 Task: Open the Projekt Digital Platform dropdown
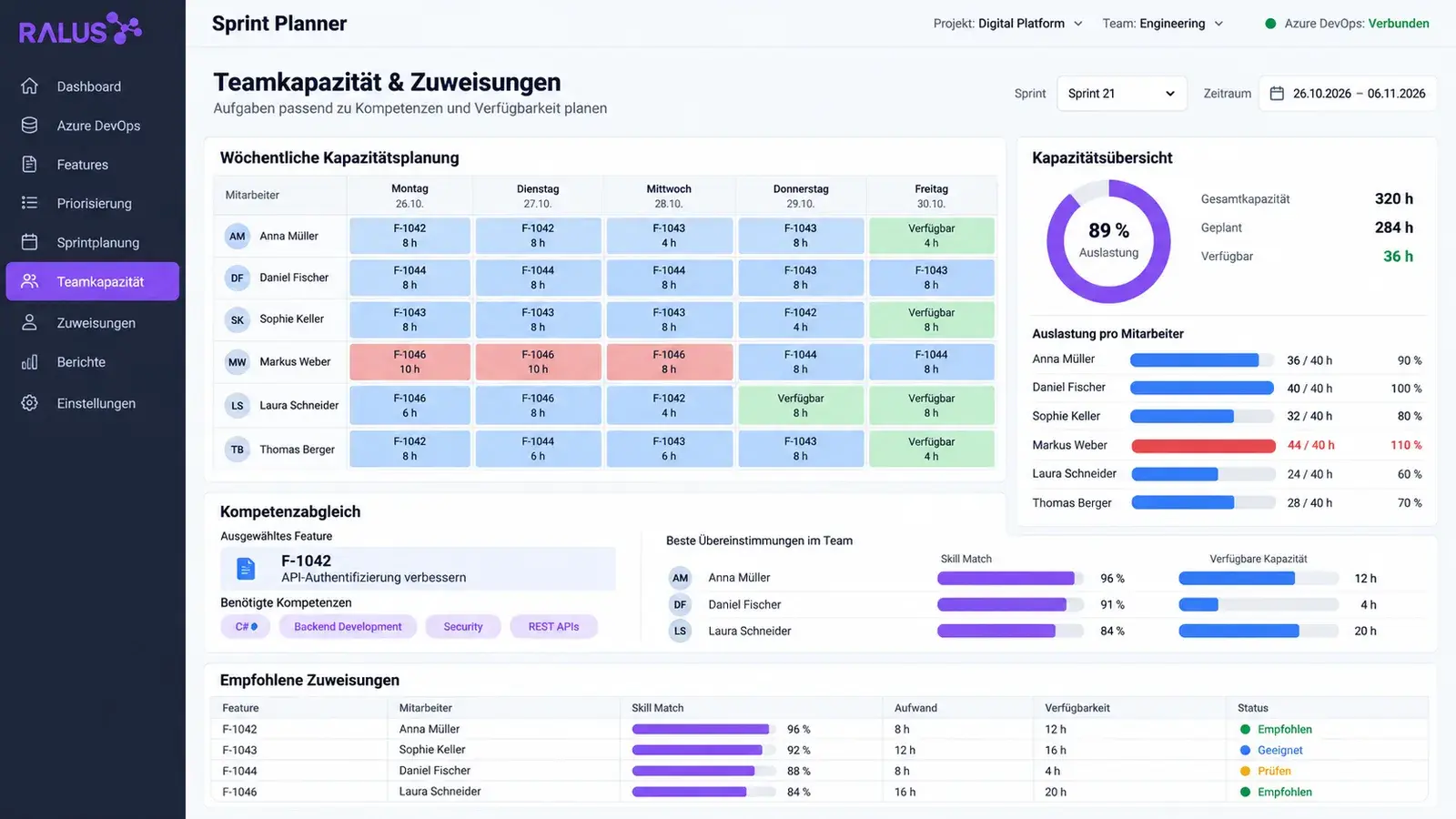point(1008,24)
